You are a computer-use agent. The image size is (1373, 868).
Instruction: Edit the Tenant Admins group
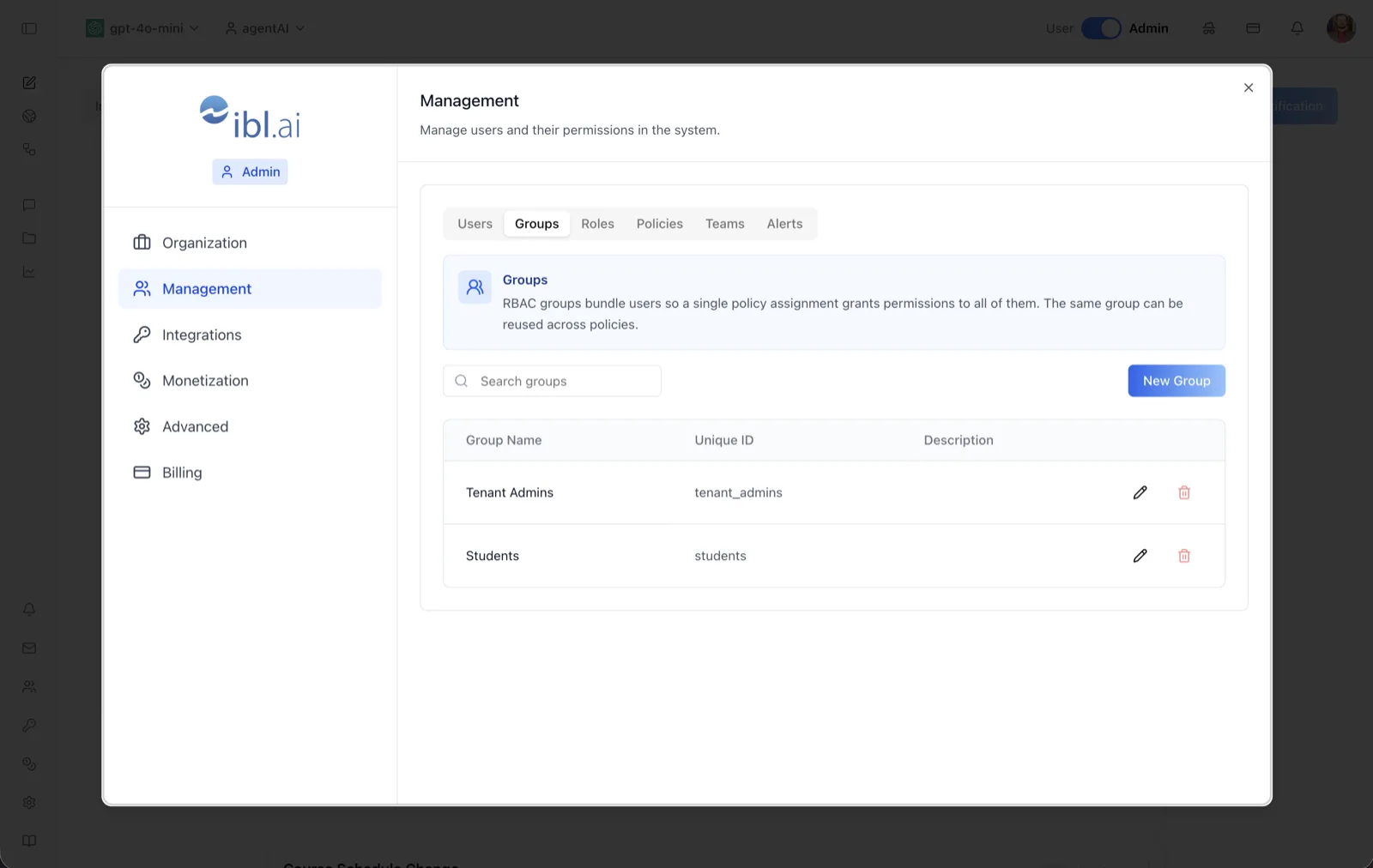tap(1140, 492)
